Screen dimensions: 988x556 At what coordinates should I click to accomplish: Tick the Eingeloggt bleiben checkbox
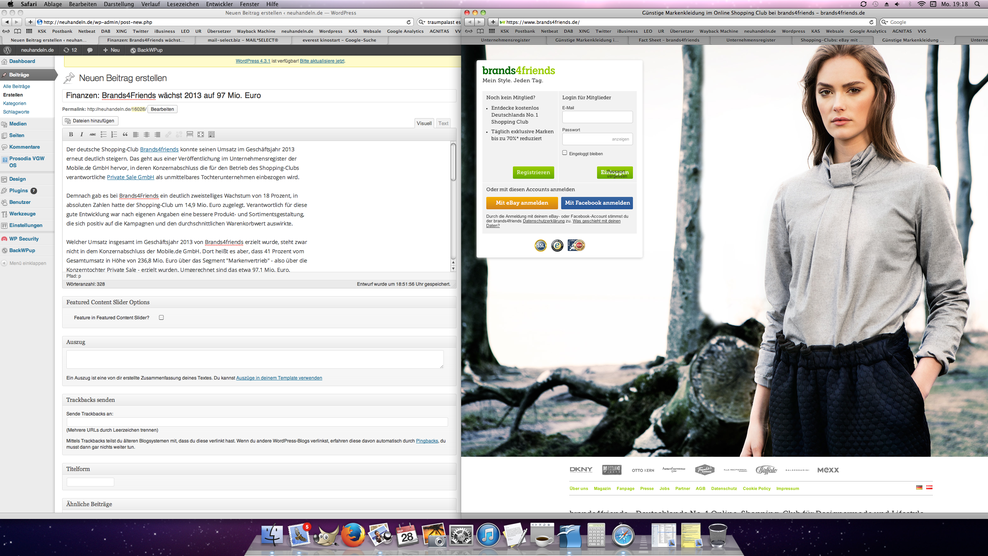pos(565,153)
